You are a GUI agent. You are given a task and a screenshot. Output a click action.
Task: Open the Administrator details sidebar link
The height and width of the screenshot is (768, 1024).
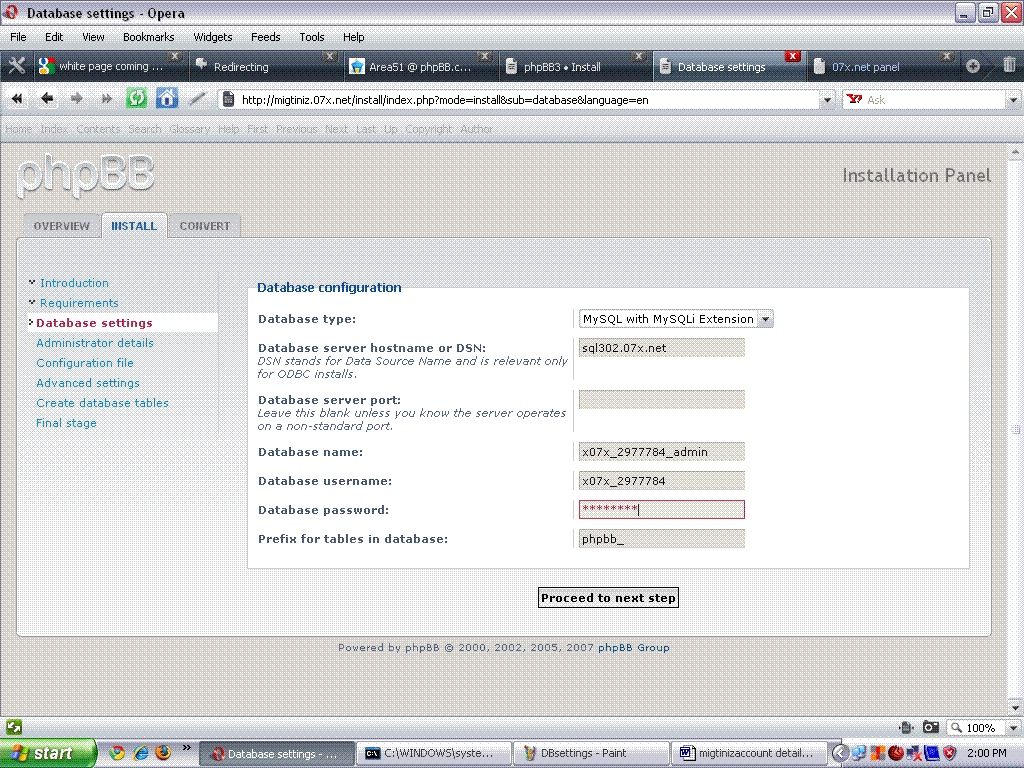(x=95, y=343)
